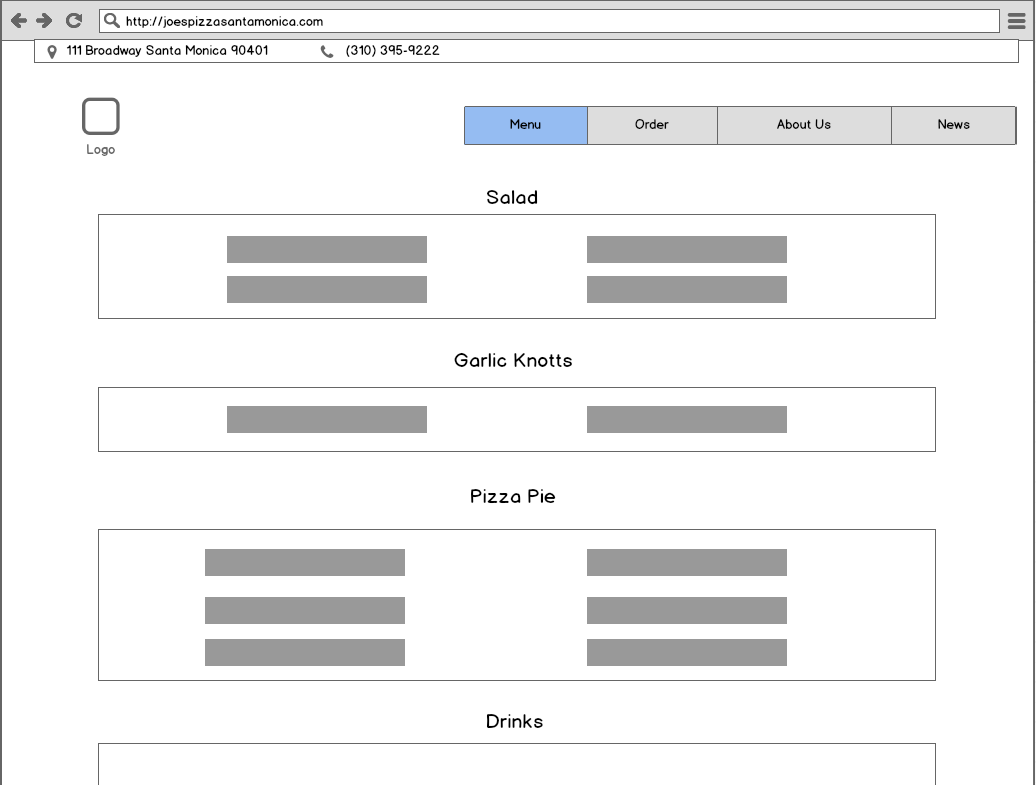This screenshot has height=785, width=1036.
Task: Reload the page with the refresh icon
Action: coord(74,21)
